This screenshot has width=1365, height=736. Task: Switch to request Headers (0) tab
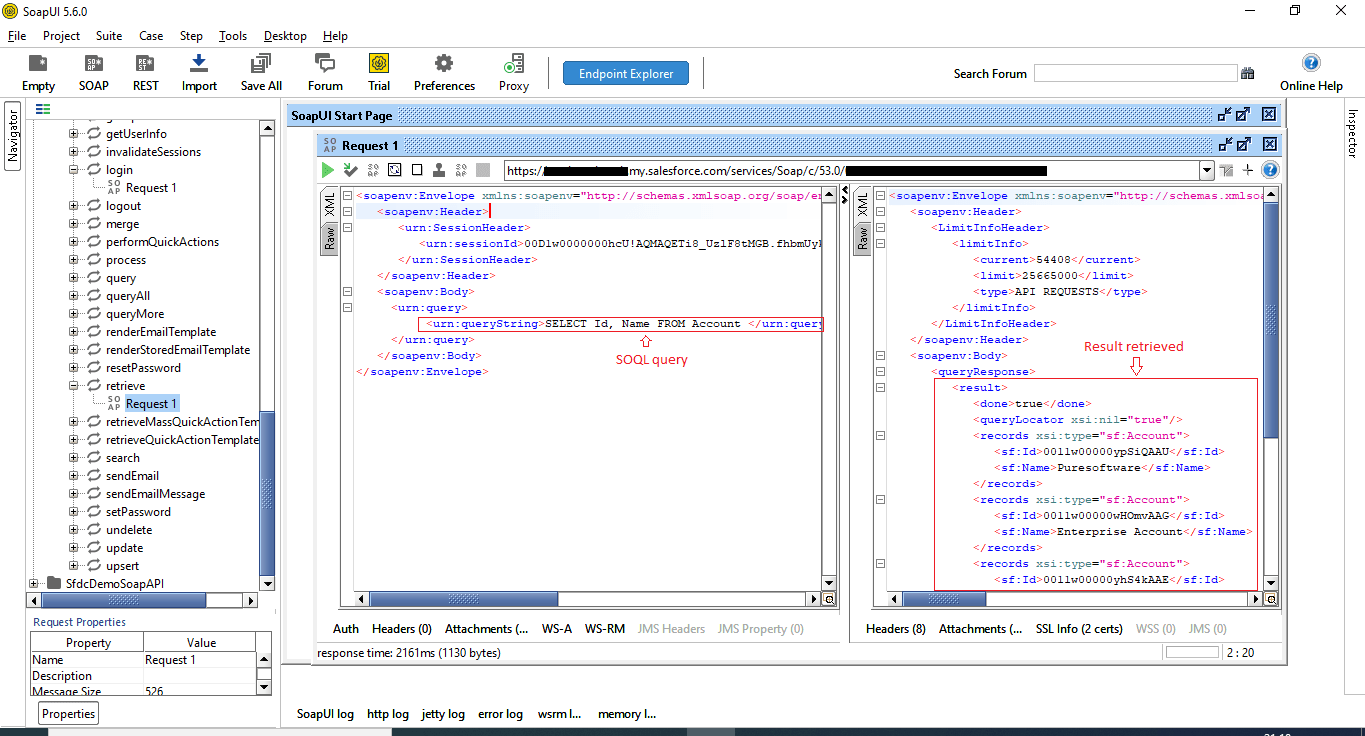402,629
